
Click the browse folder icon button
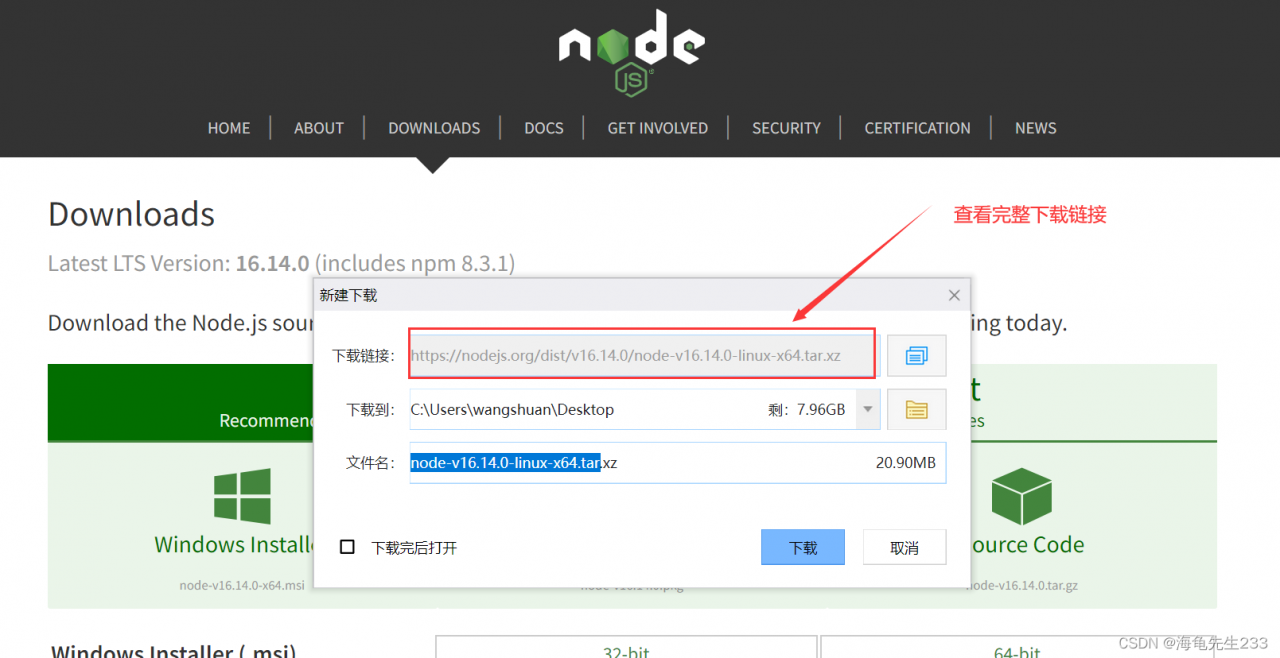[917, 409]
